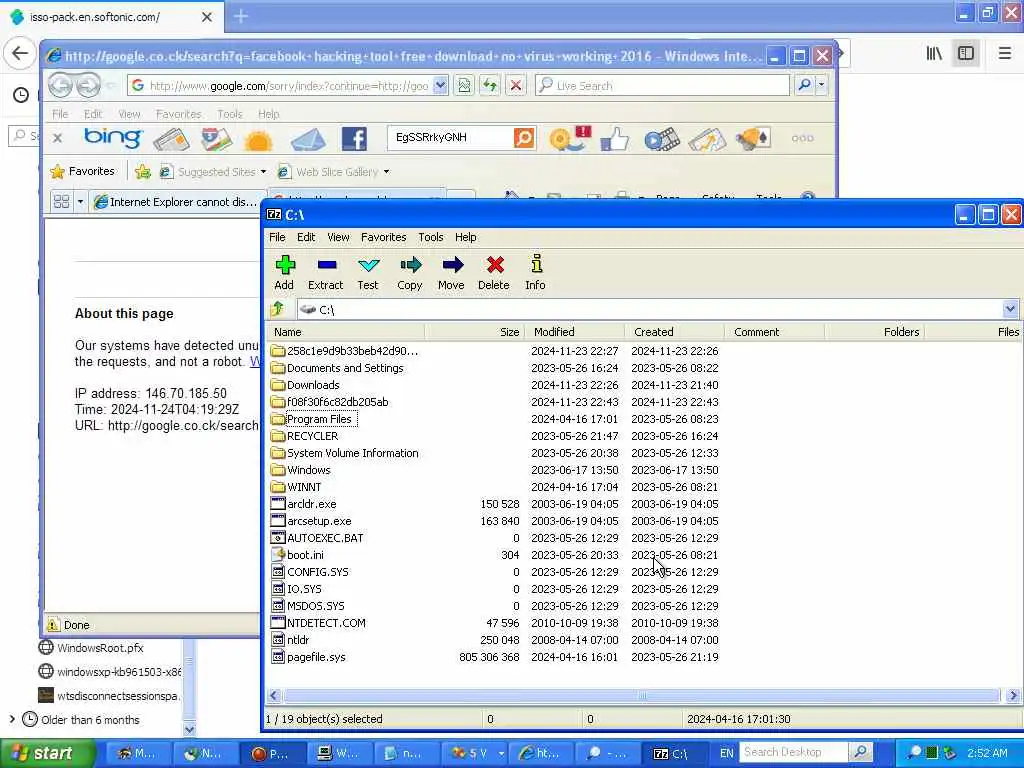The height and width of the screenshot is (768, 1024).
Task: Open the View menu in 7-Zip
Action: [x=338, y=237]
